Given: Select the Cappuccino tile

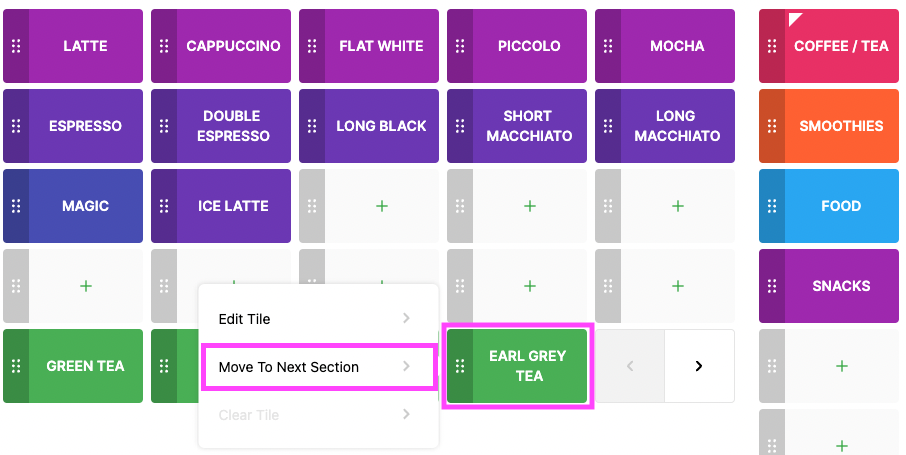Looking at the screenshot, I should point(233,46).
